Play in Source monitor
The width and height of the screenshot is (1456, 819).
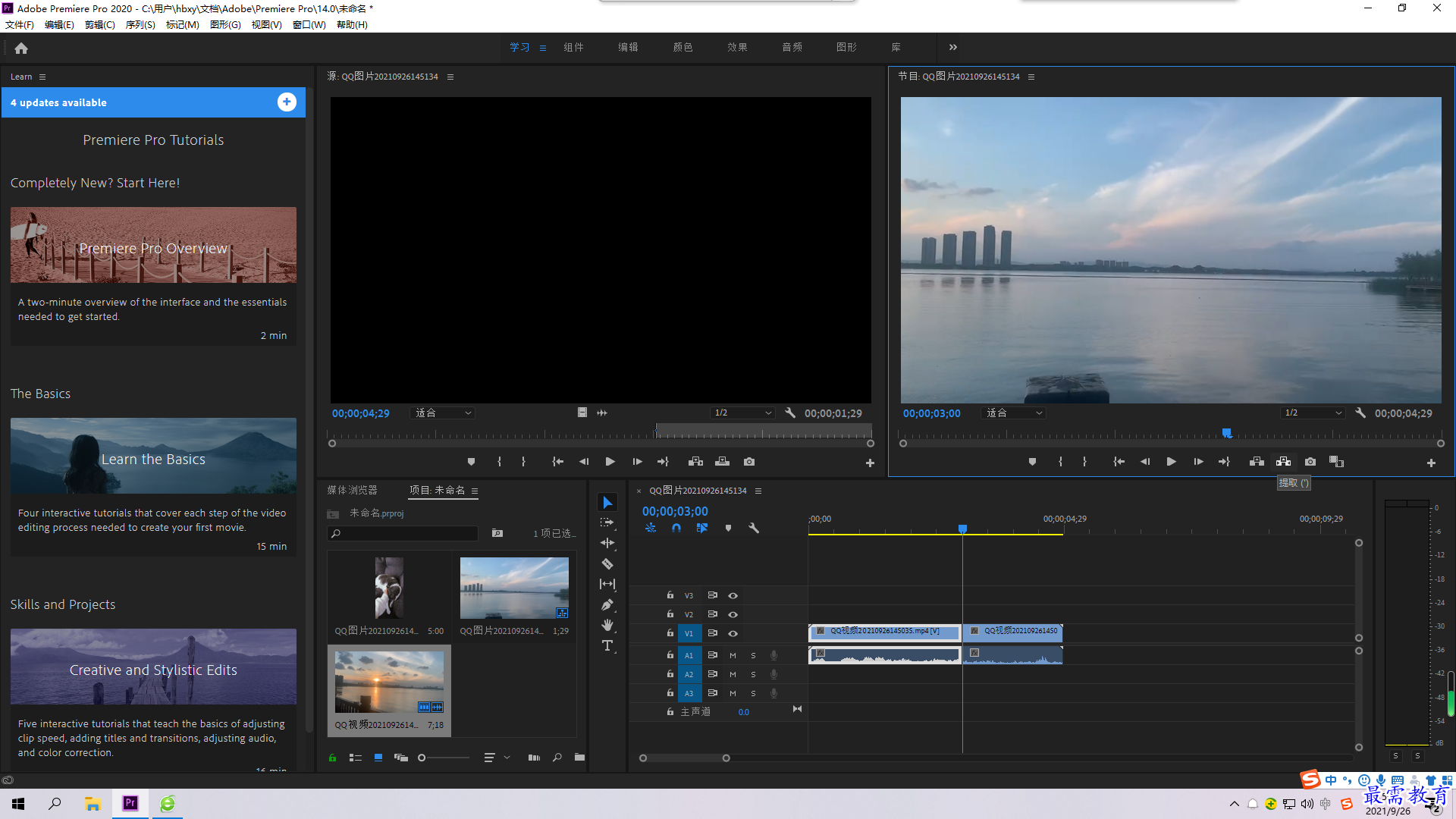click(610, 462)
